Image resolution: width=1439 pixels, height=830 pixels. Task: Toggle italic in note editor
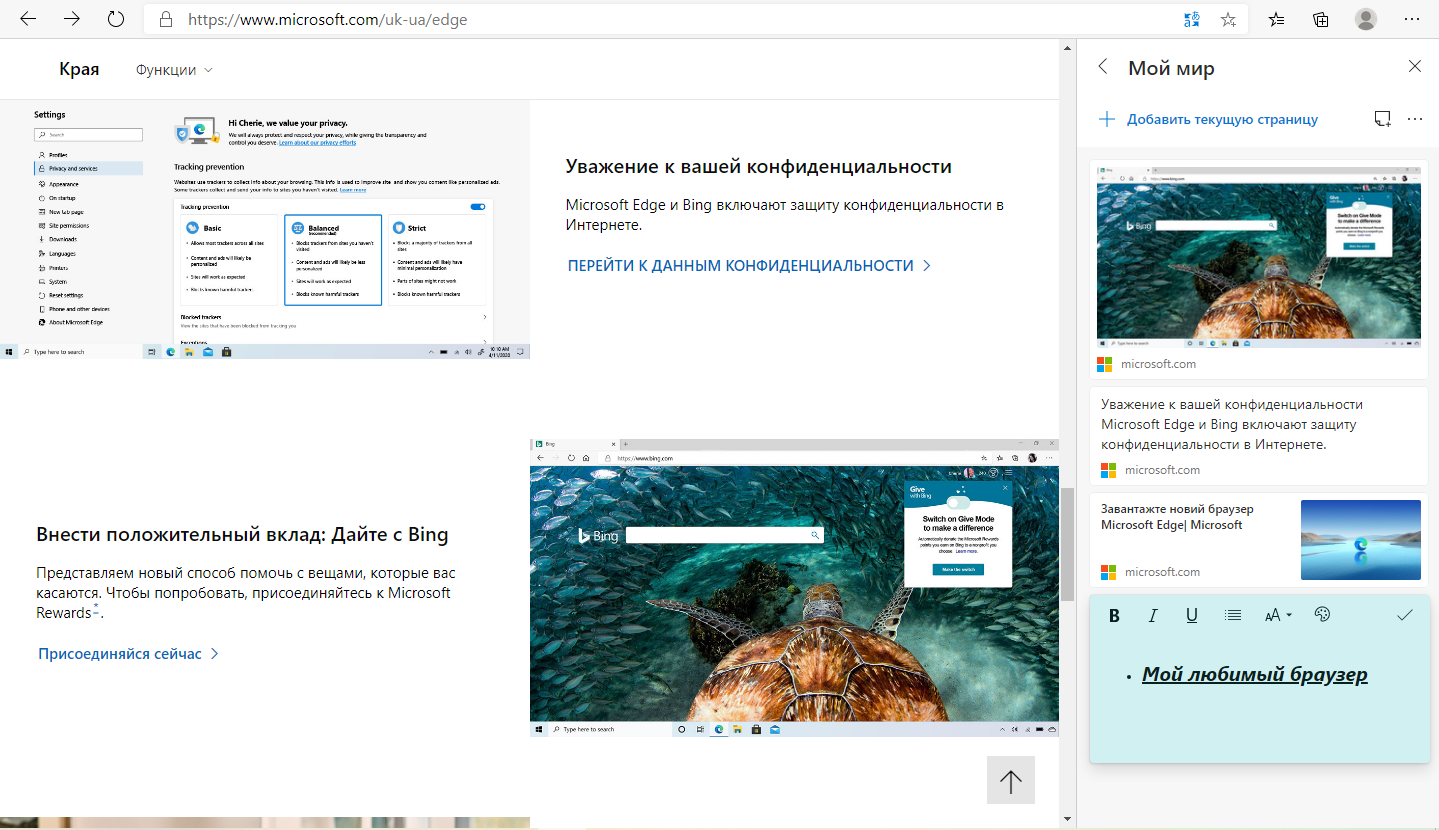pyautogui.click(x=1152, y=616)
